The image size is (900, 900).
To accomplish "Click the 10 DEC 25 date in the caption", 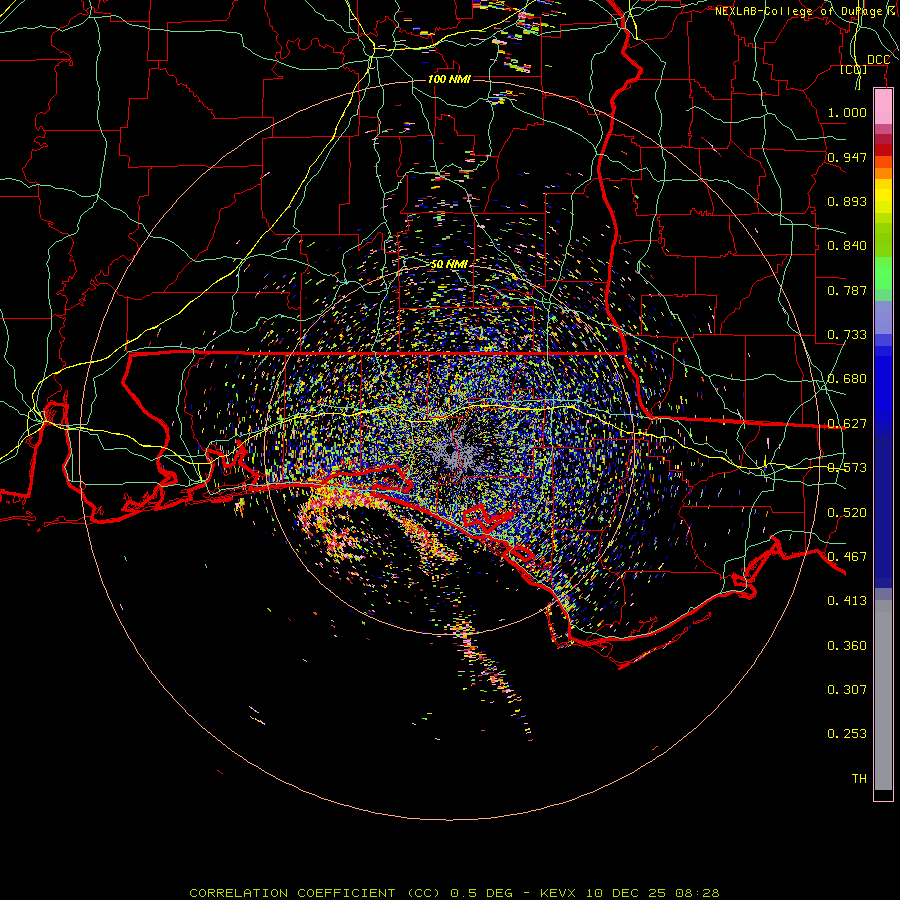I will [625, 893].
